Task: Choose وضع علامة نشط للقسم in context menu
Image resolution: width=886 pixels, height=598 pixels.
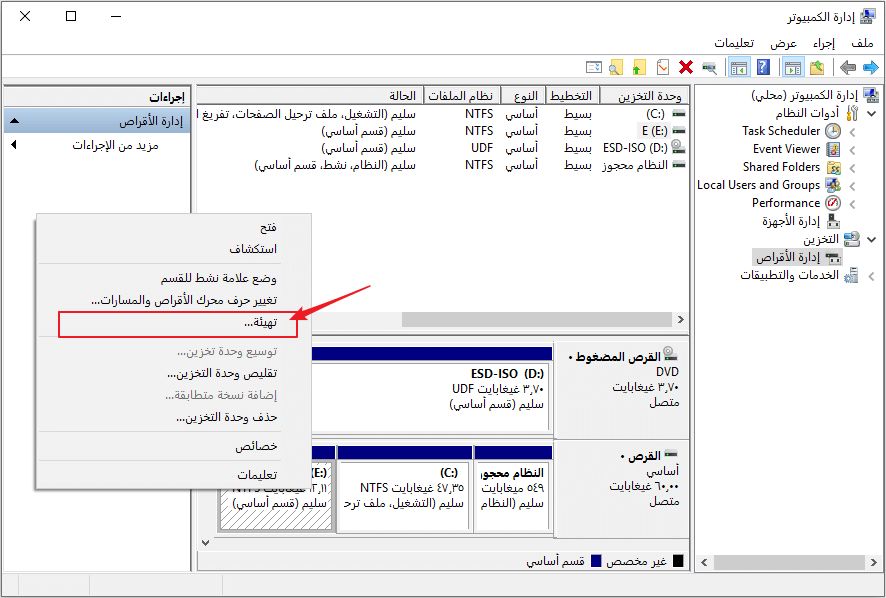Action: pyautogui.click(x=175, y=278)
